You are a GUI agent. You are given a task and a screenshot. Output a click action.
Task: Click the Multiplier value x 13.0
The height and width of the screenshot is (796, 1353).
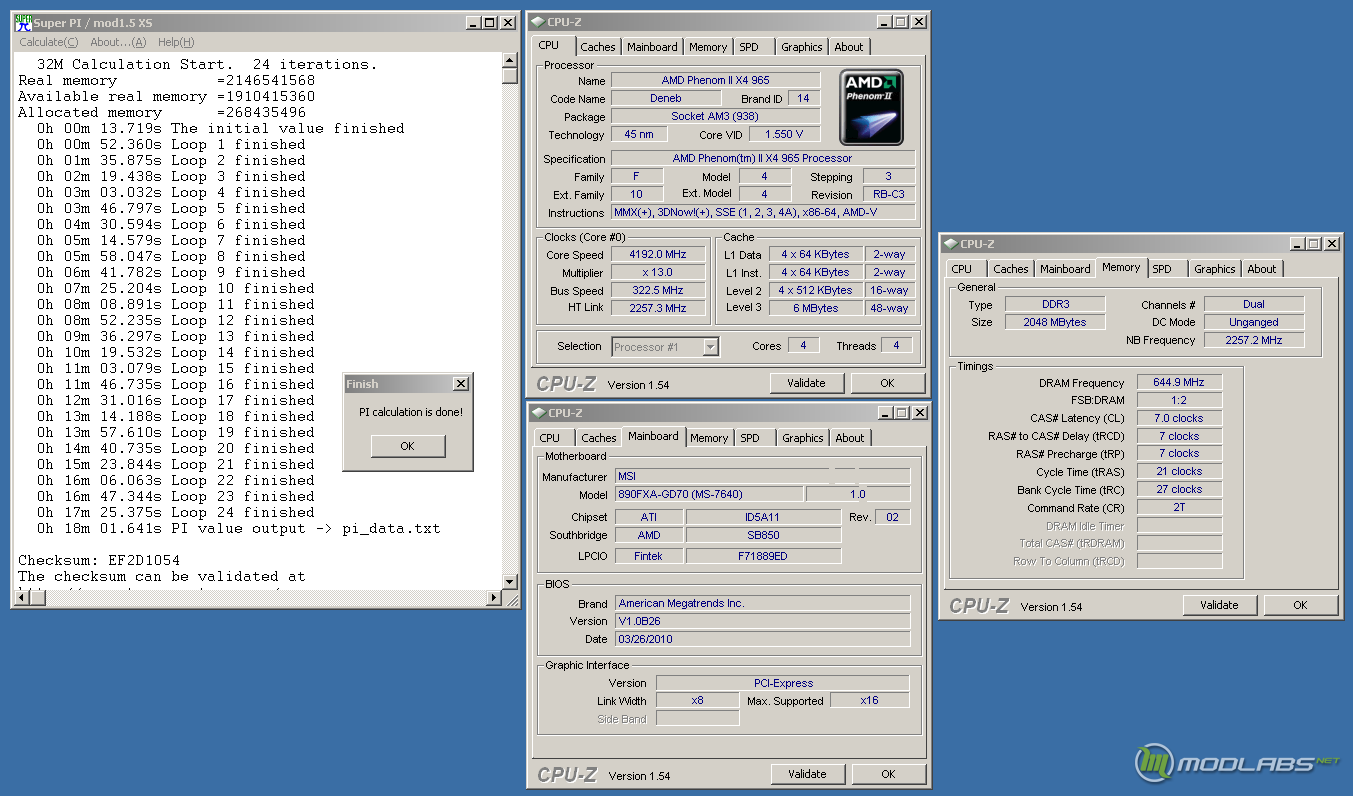coord(658,273)
